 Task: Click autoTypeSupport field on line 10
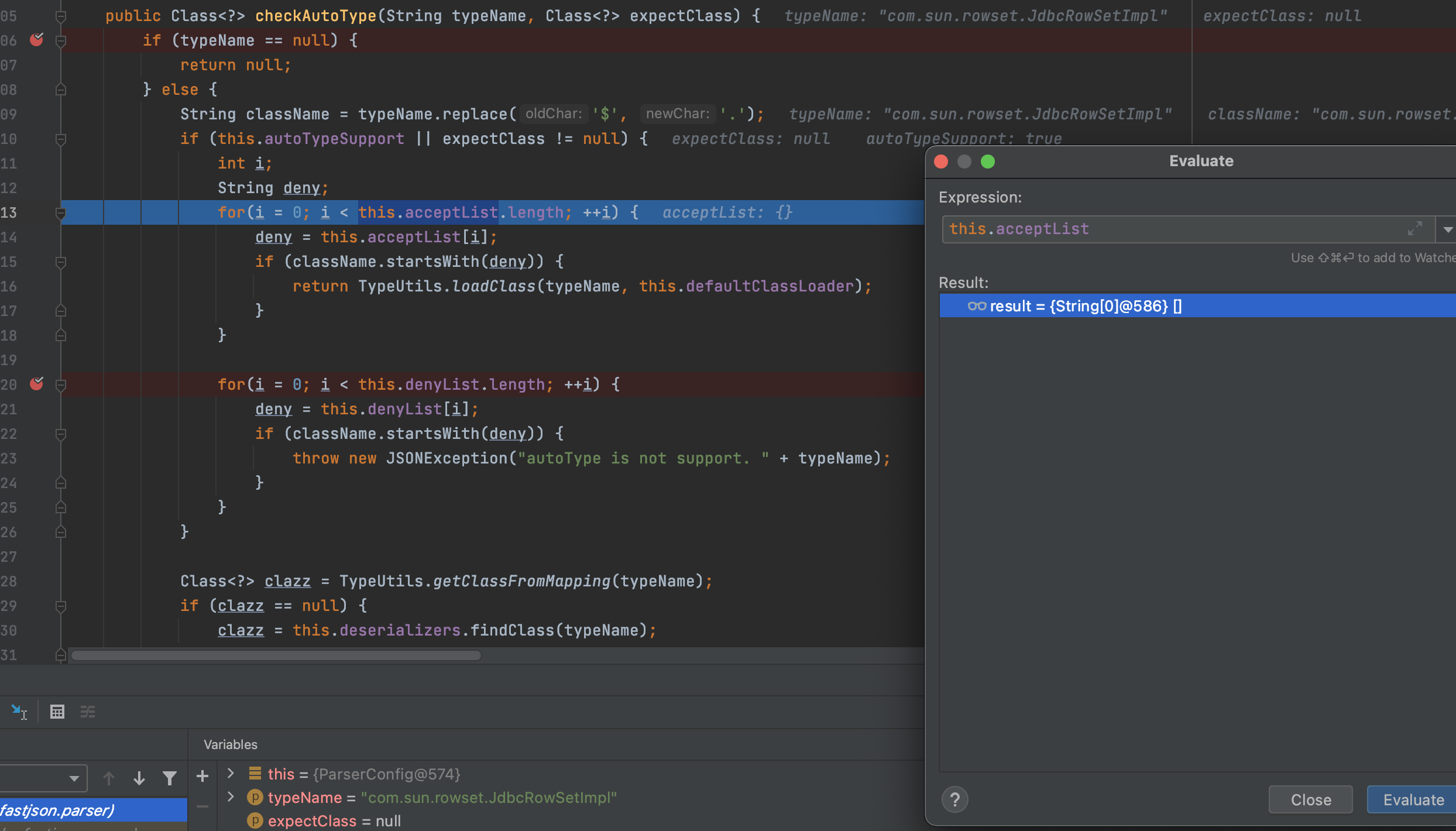pos(334,139)
